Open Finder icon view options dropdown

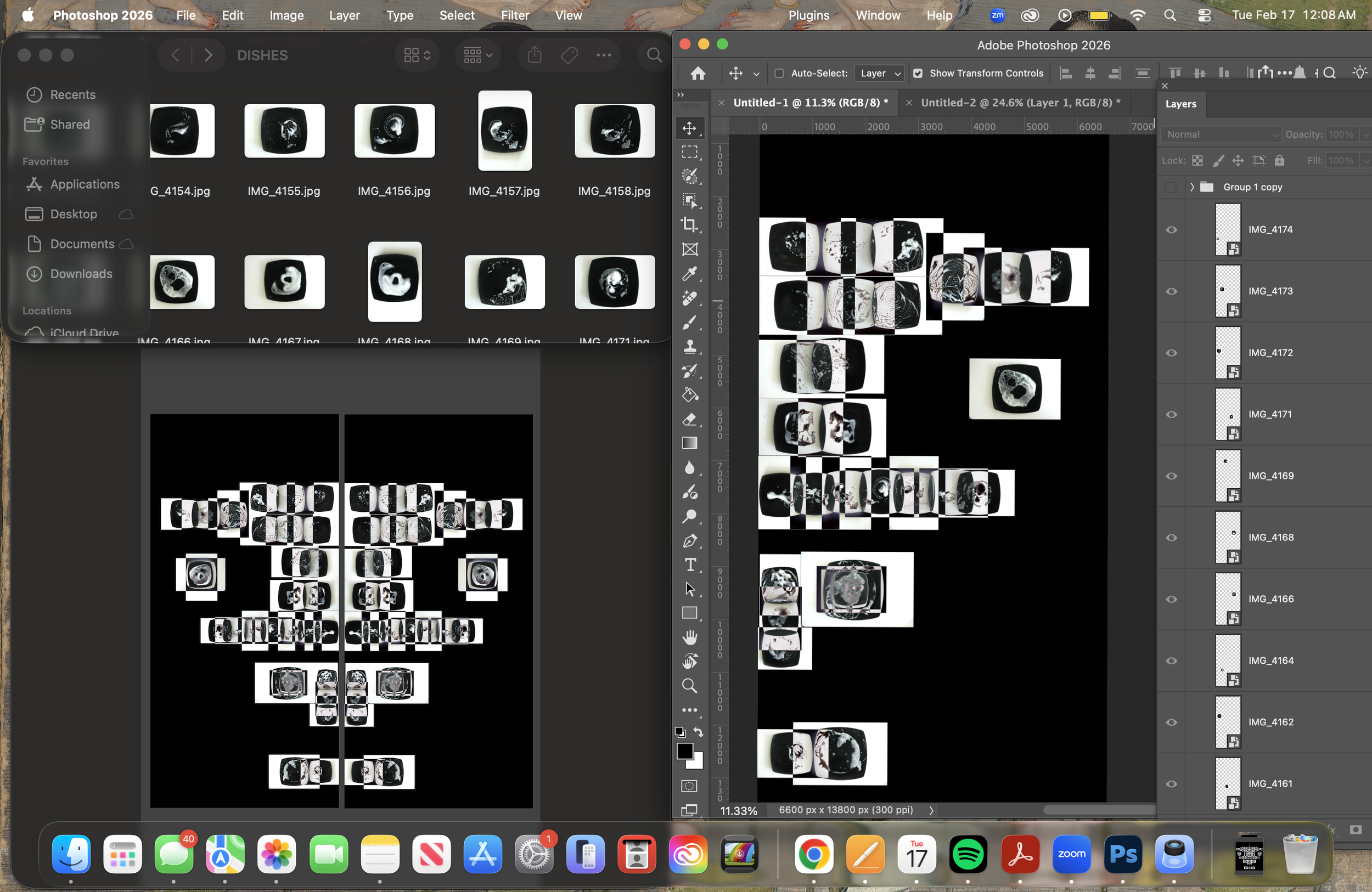[417, 55]
